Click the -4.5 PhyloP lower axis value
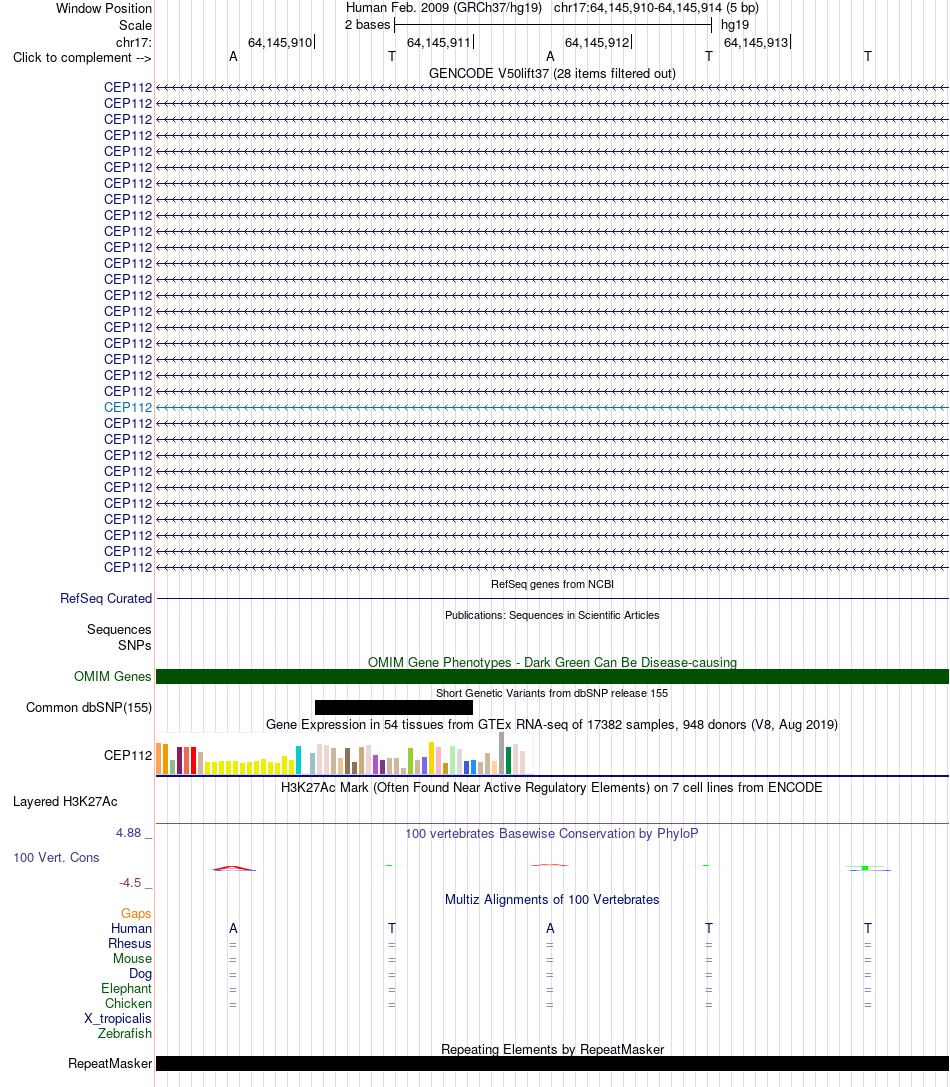950x1087 pixels. click(x=130, y=882)
